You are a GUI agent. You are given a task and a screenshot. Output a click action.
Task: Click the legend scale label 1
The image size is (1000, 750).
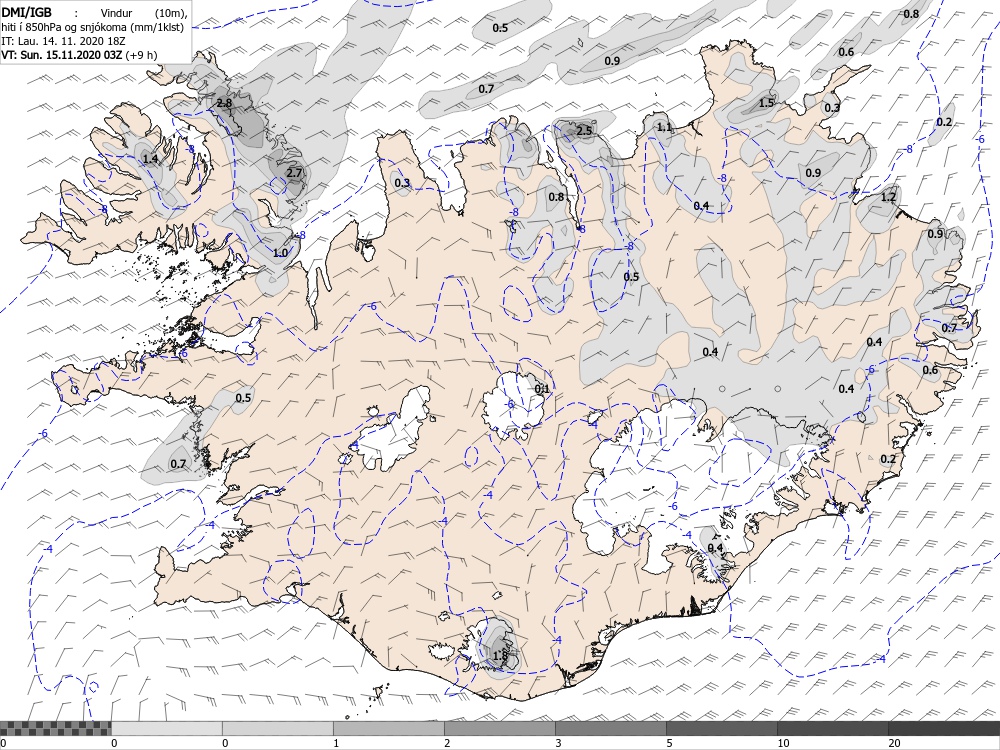tap(336, 743)
